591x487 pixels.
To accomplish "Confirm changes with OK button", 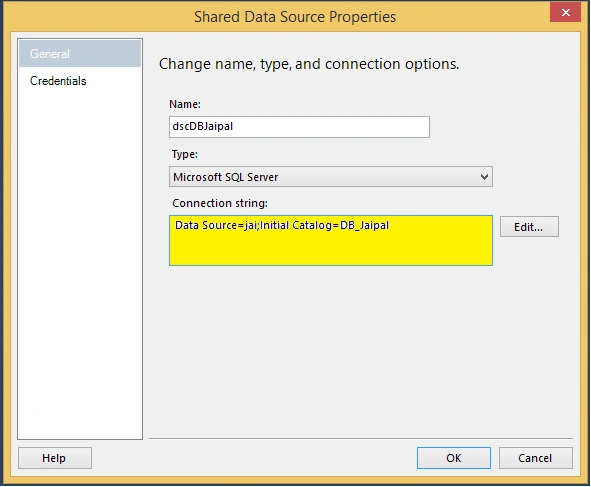I will [454, 458].
